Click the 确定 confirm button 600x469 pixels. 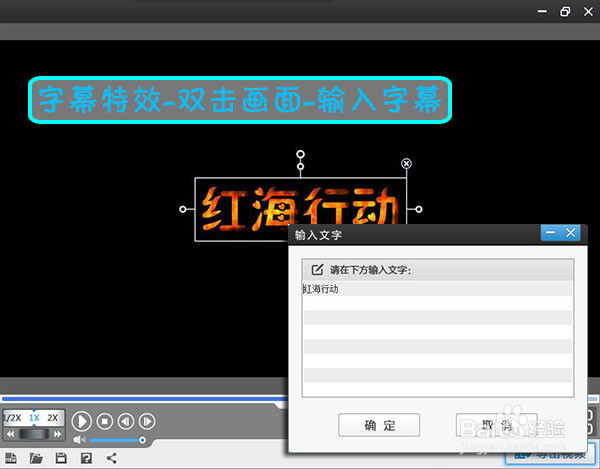point(379,425)
